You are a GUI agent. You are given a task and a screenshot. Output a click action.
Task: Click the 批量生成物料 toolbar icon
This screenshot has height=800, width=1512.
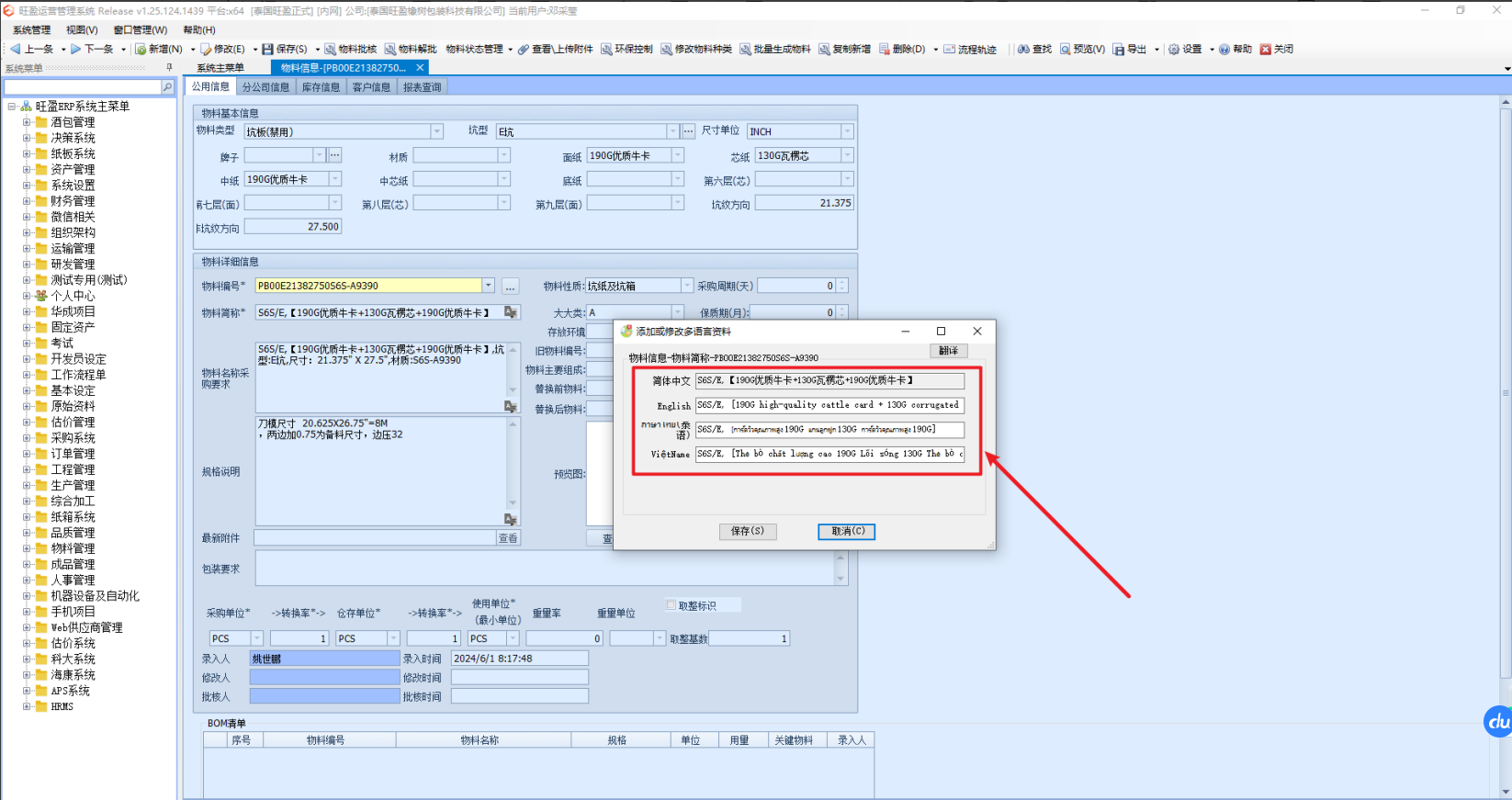[746, 49]
